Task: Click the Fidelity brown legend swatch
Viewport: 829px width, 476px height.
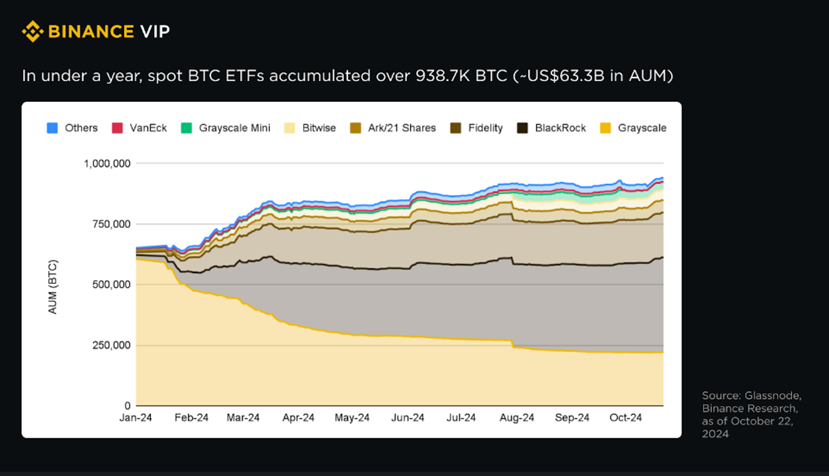Action: (455, 128)
